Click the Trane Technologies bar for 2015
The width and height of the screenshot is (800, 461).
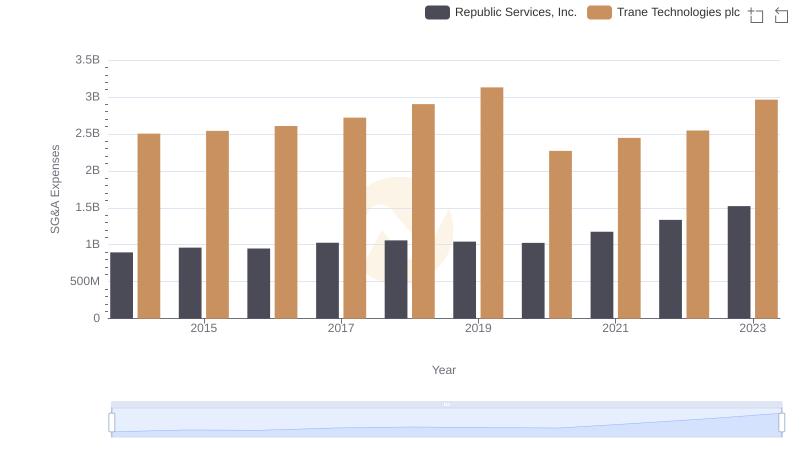point(217,225)
